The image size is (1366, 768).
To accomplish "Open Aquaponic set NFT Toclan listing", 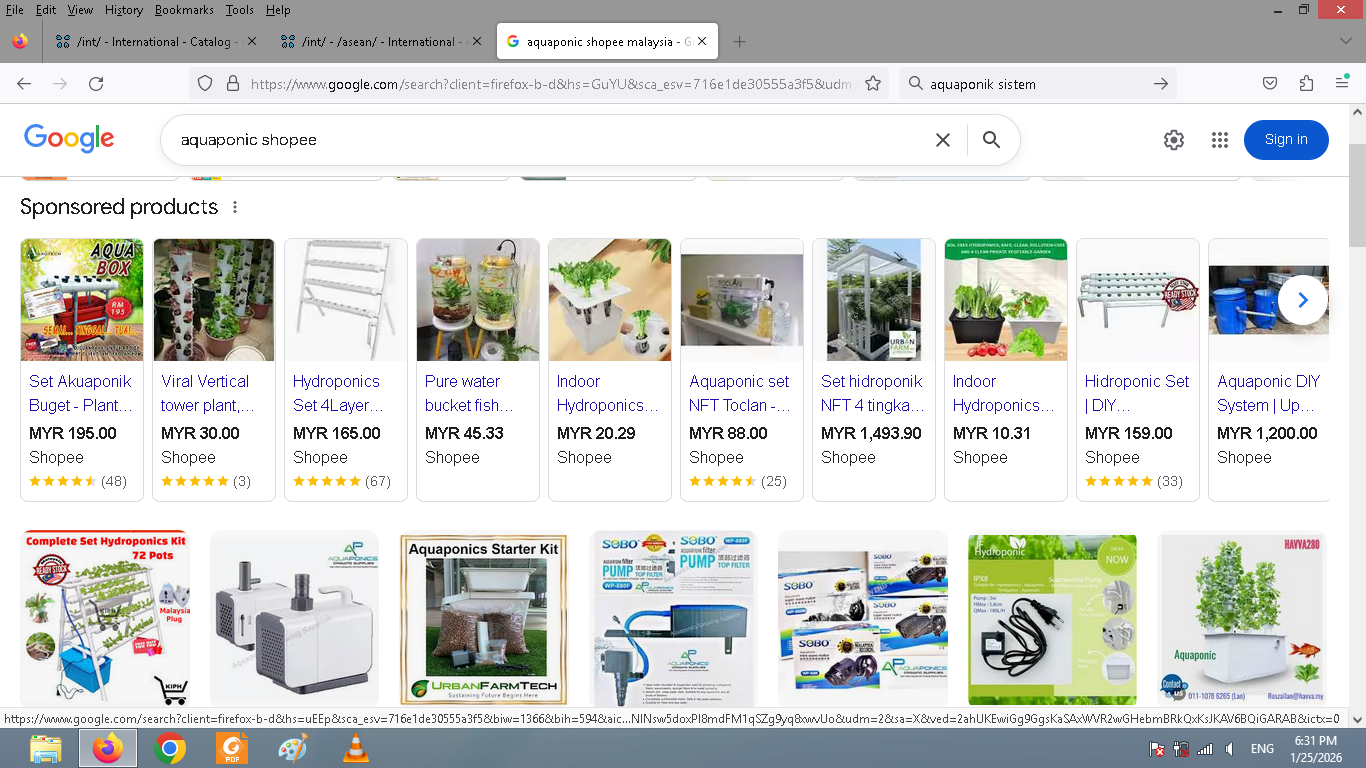I will pos(742,393).
